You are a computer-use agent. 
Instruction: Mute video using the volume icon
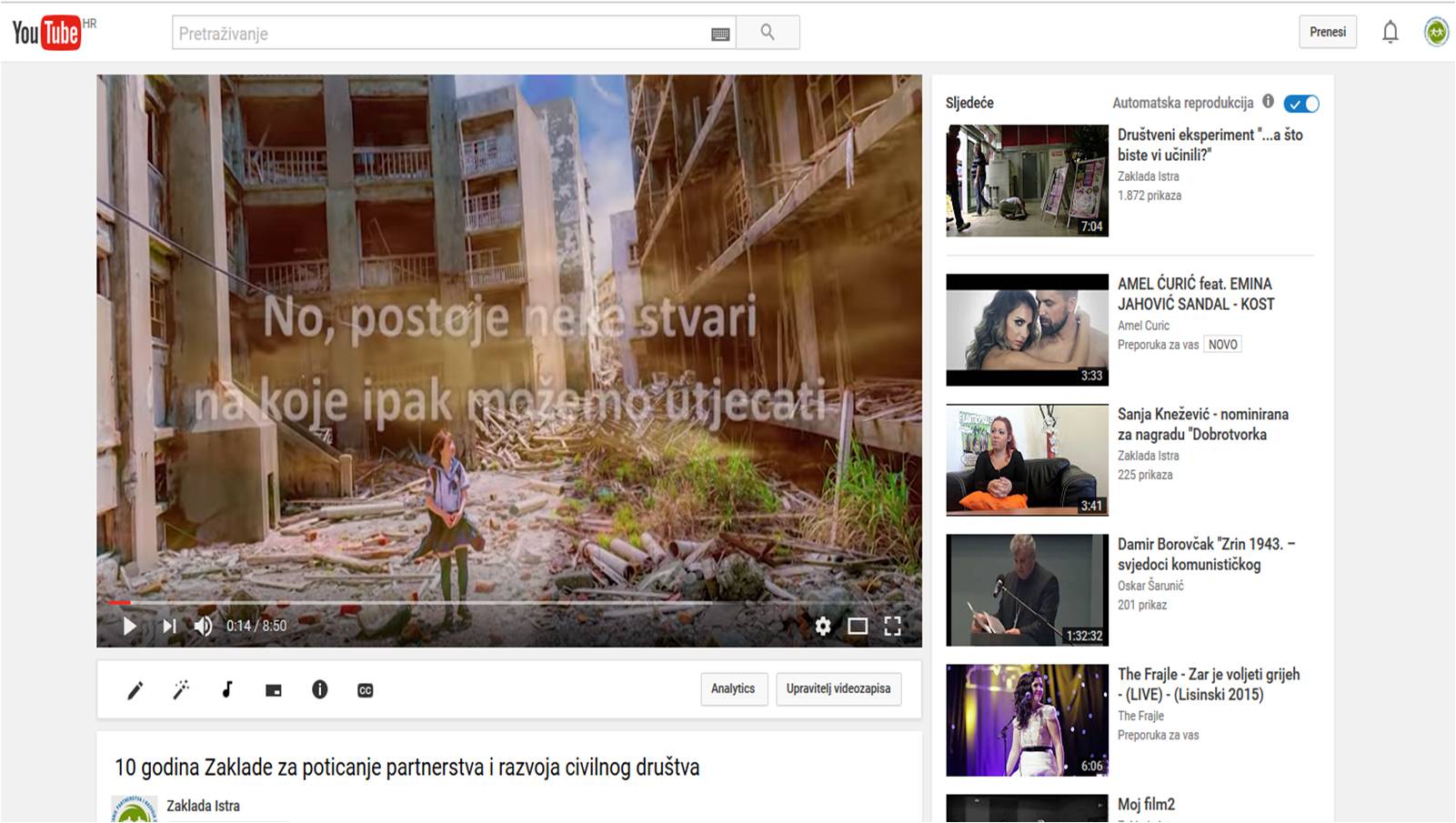tap(205, 627)
